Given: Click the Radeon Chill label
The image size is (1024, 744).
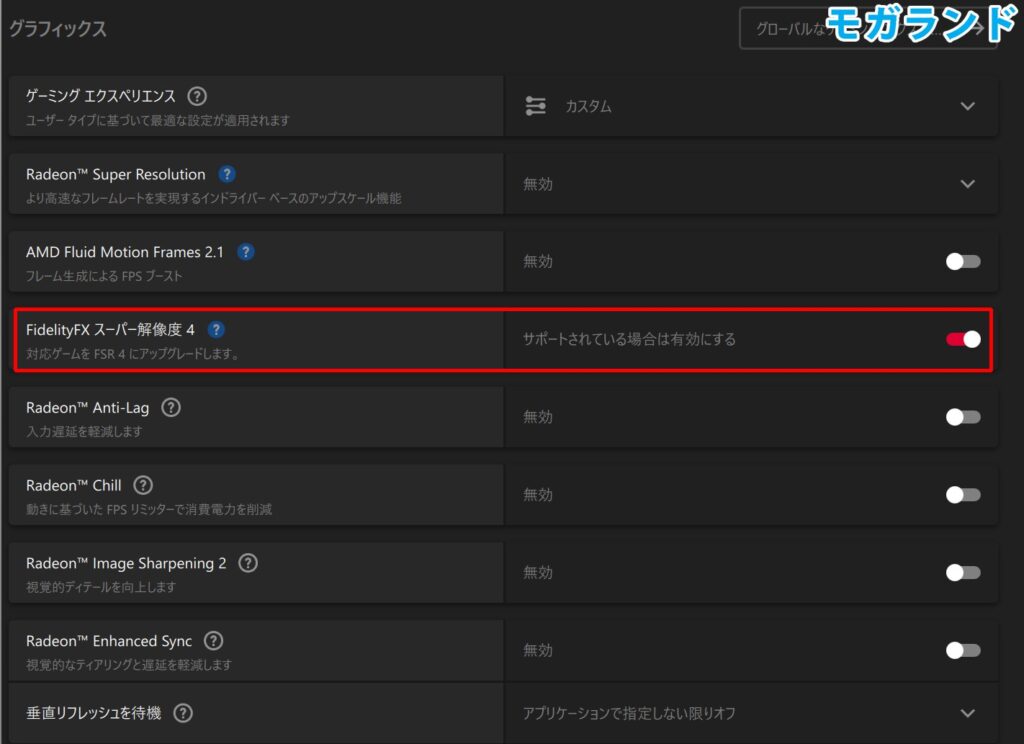Looking at the screenshot, I should [74, 485].
